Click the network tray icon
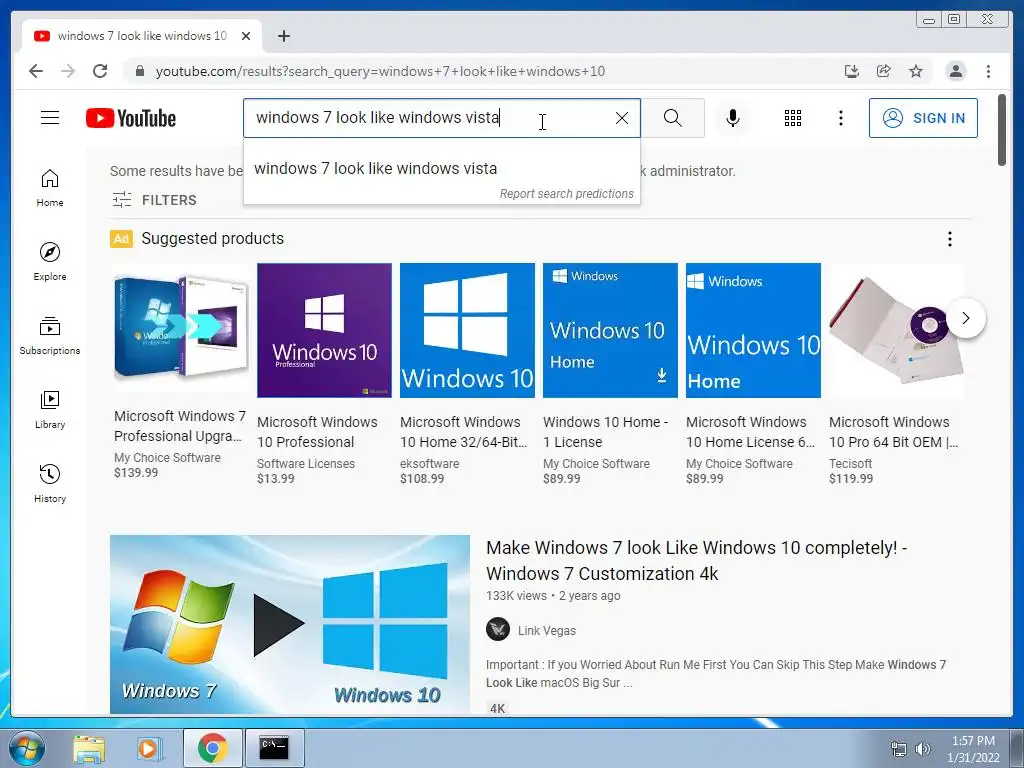The width and height of the screenshot is (1024, 768). point(899,749)
